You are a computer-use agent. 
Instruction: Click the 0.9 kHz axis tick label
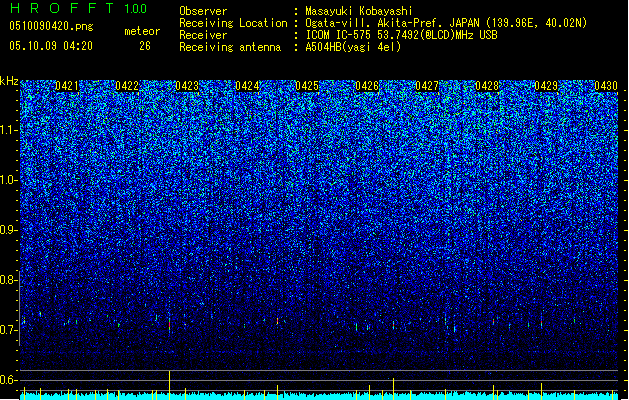(x=8, y=230)
